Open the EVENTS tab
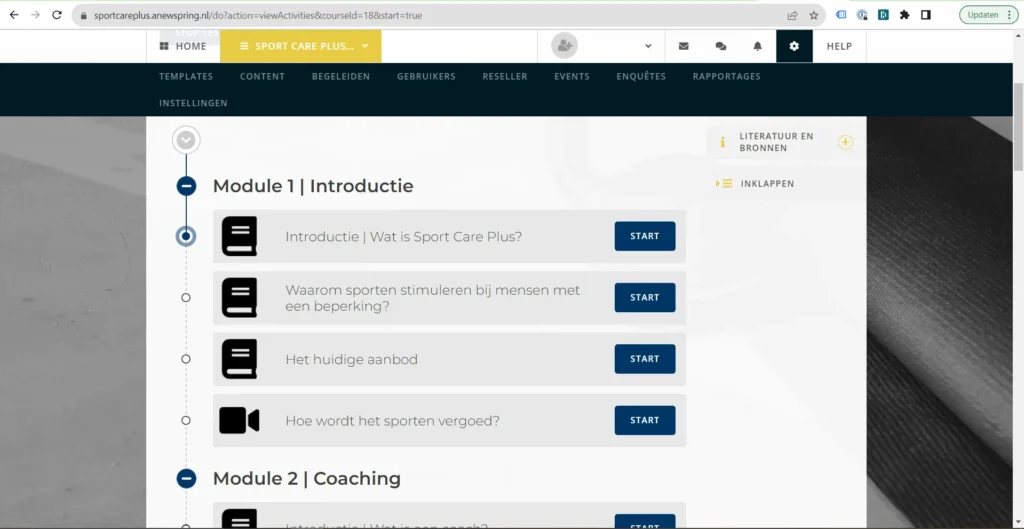Image resolution: width=1024 pixels, height=529 pixels. 572,76
